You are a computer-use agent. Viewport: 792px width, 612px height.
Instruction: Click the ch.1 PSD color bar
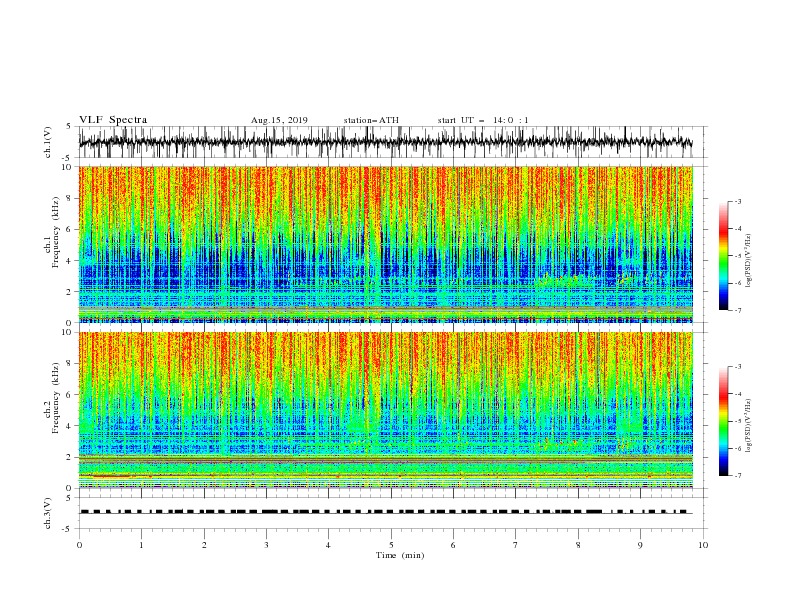pos(724,256)
